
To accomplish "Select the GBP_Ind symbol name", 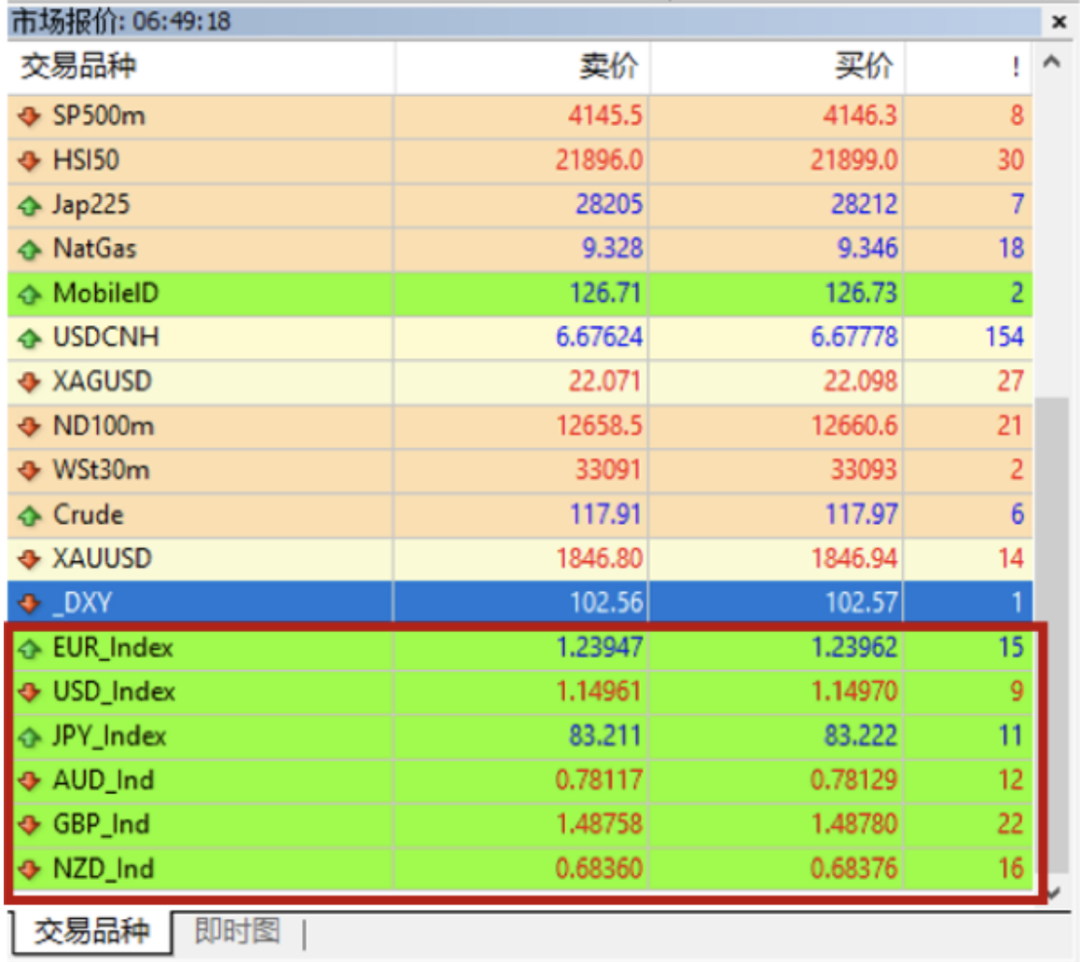I will coord(101,824).
